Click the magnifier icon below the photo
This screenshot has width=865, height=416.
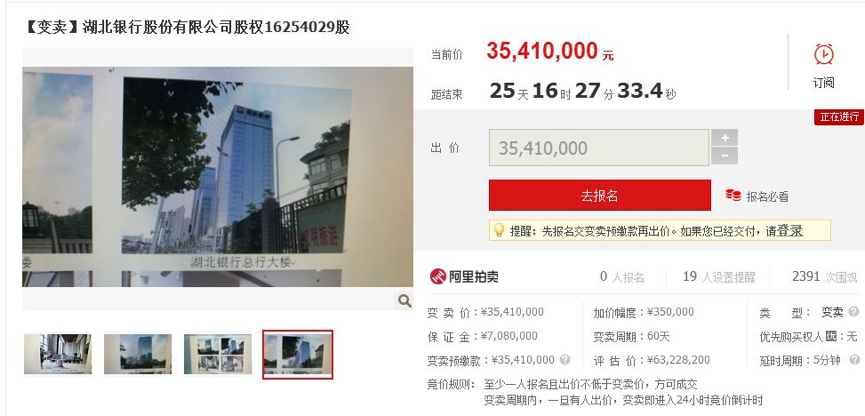pos(404,301)
